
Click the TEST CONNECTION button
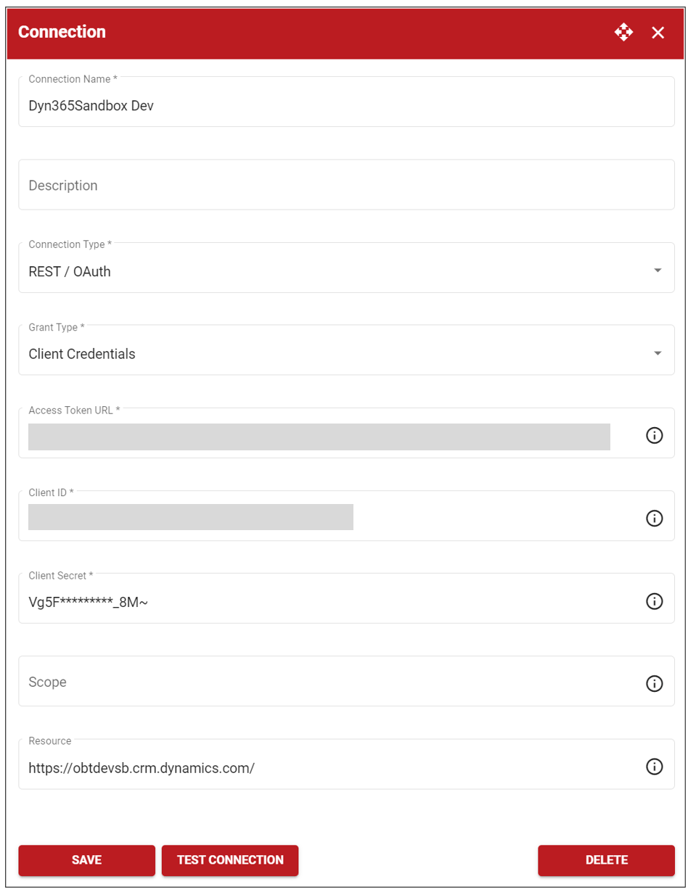click(x=230, y=860)
